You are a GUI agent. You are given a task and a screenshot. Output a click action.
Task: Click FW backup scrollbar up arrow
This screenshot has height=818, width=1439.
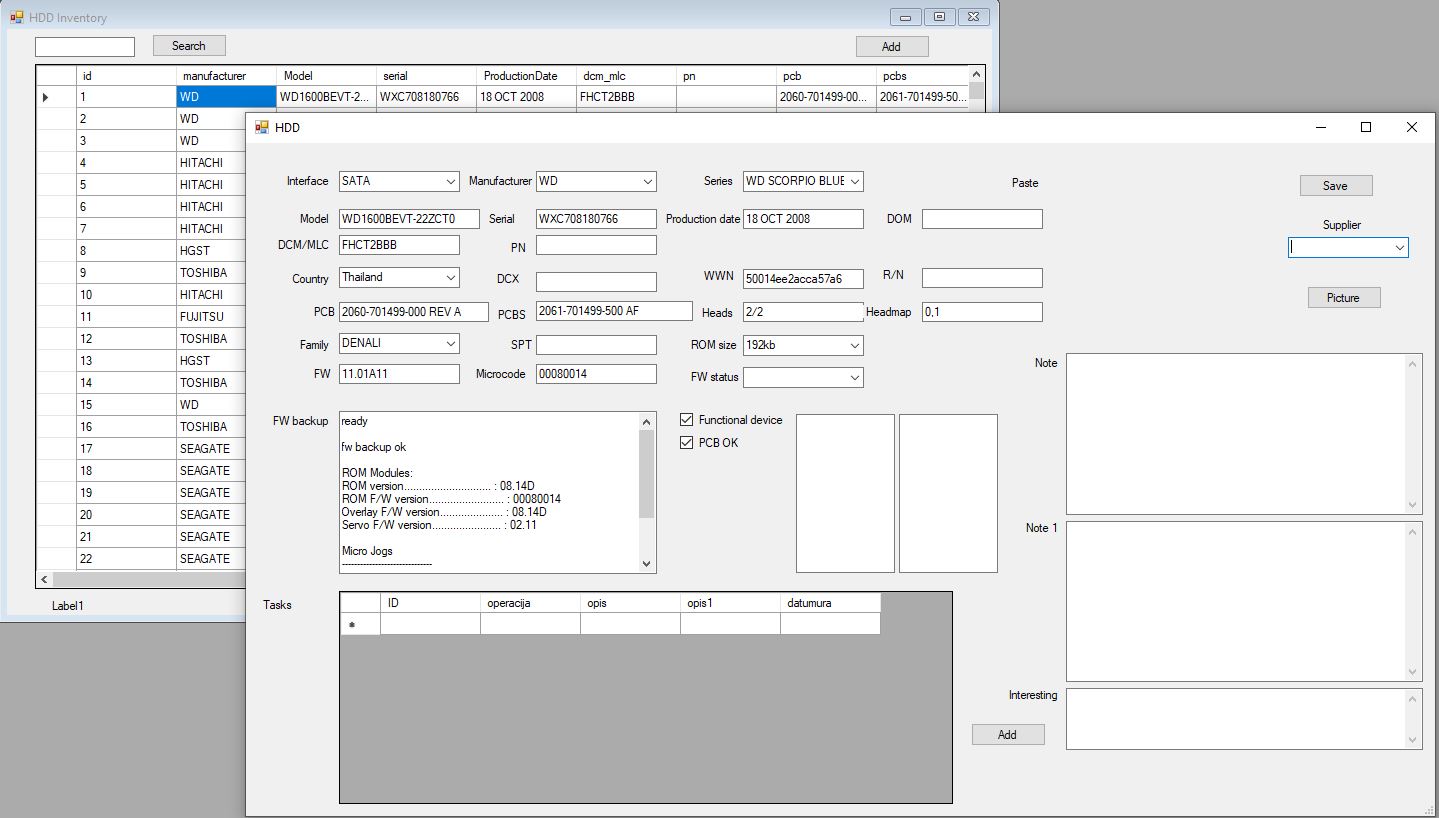click(x=646, y=421)
